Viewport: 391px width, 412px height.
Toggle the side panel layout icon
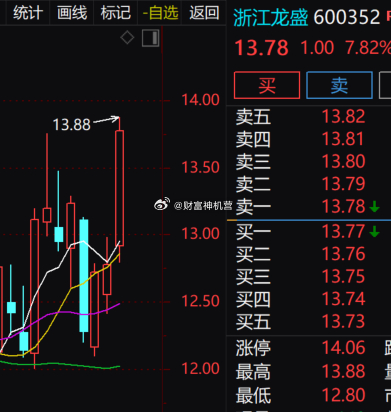tap(151, 38)
